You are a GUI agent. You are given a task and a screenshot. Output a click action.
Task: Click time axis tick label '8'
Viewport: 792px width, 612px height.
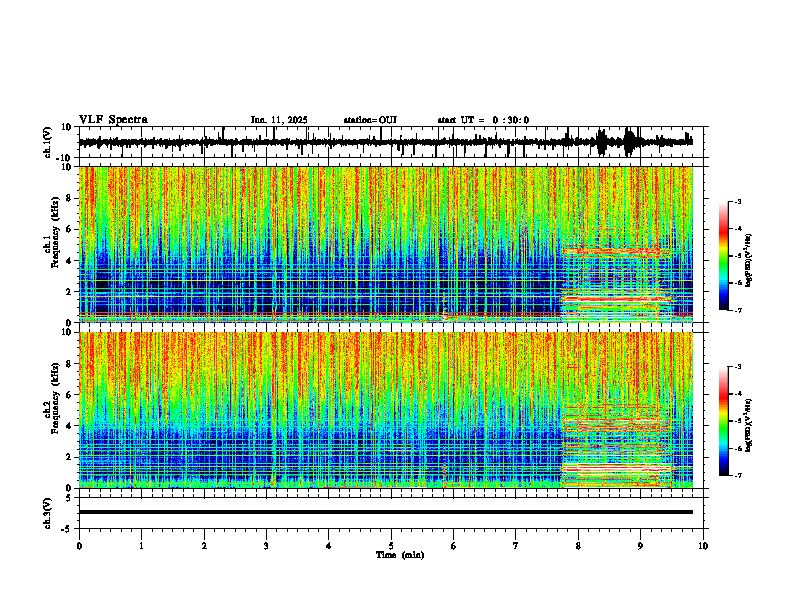(x=578, y=546)
